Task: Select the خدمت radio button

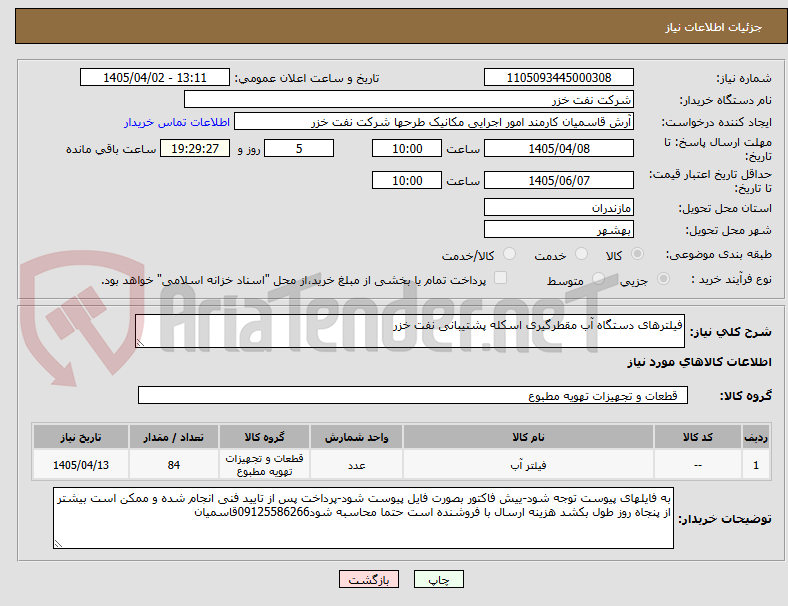Action: coord(581,254)
